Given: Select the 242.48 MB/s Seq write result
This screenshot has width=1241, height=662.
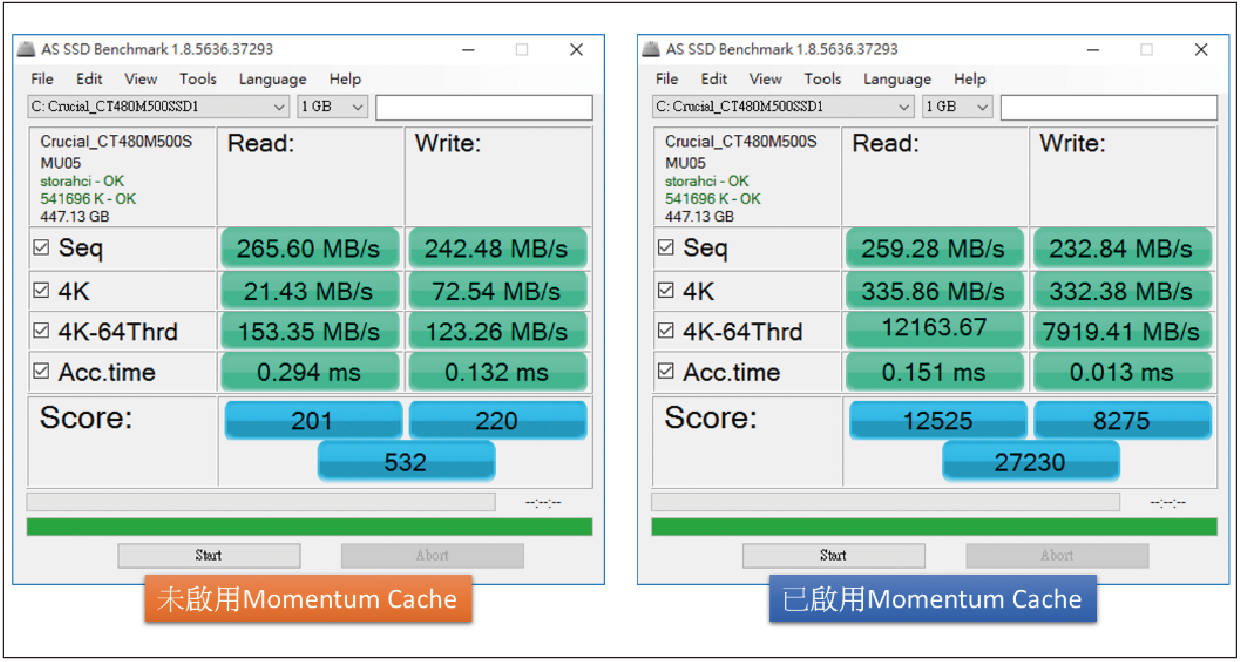Looking at the screenshot, I should 497,249.
